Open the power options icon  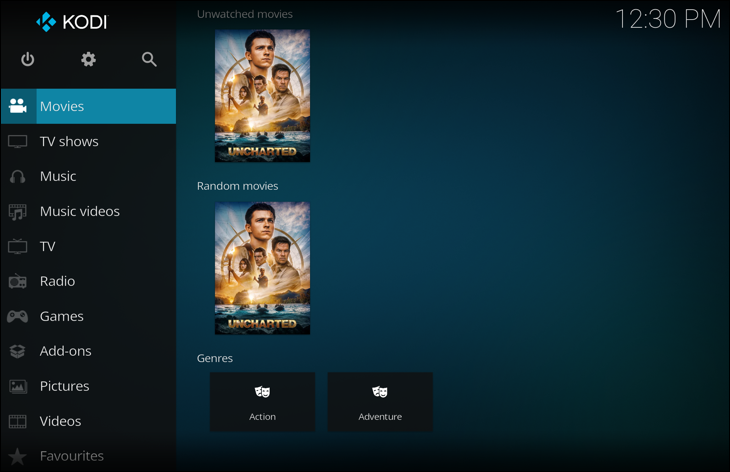(27, 59)
